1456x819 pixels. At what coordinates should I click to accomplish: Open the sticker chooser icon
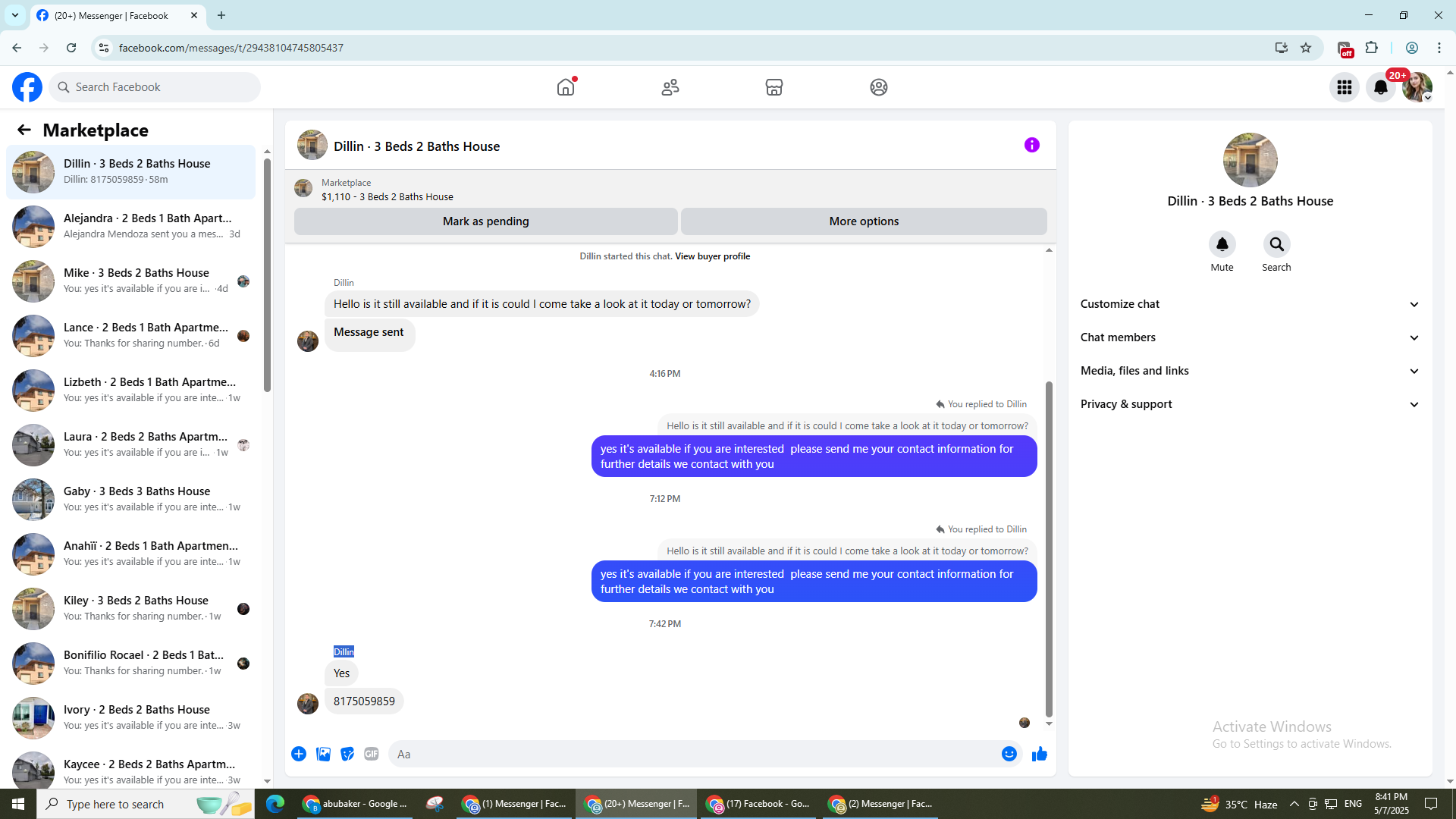point(347,754)
